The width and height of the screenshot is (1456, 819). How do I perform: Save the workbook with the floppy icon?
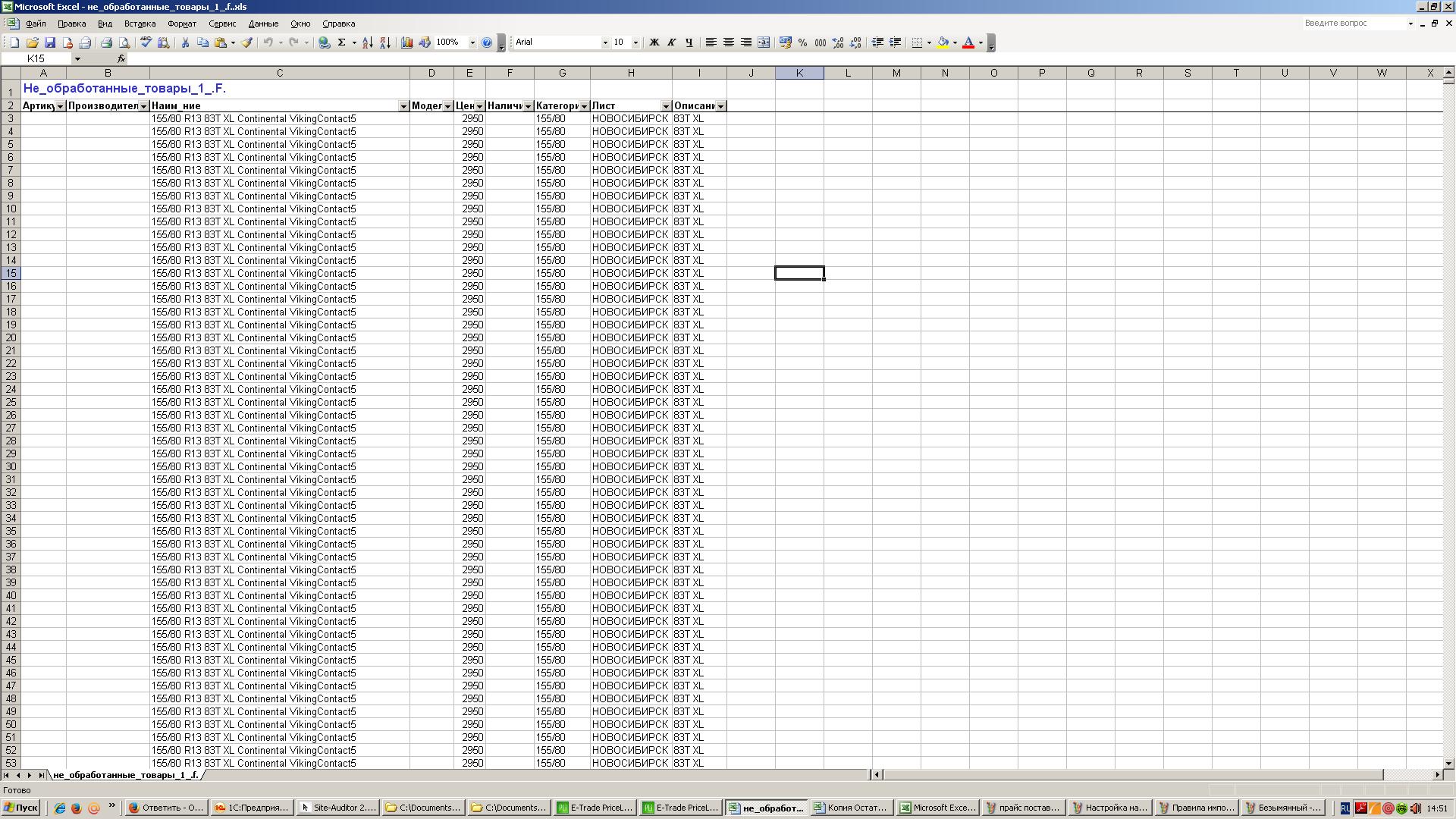click(50, 42)
